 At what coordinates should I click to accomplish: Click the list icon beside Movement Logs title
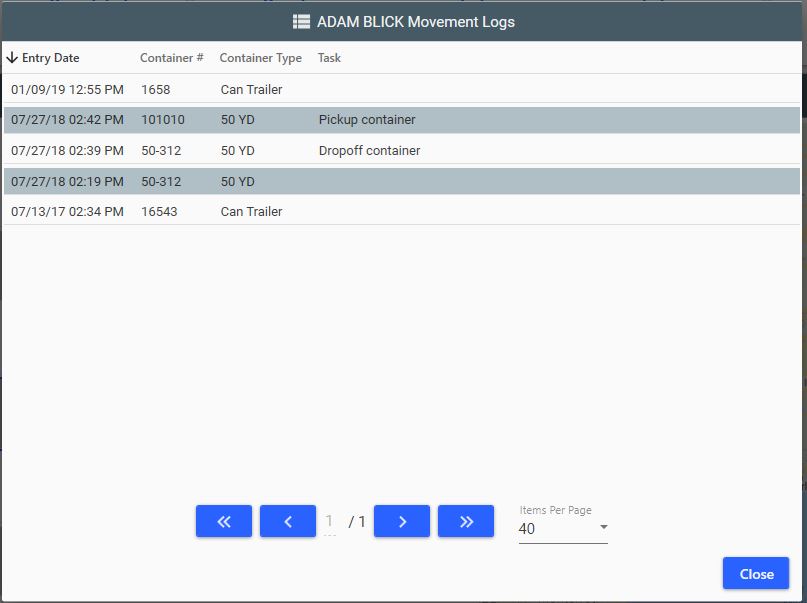tap(301, 22)
